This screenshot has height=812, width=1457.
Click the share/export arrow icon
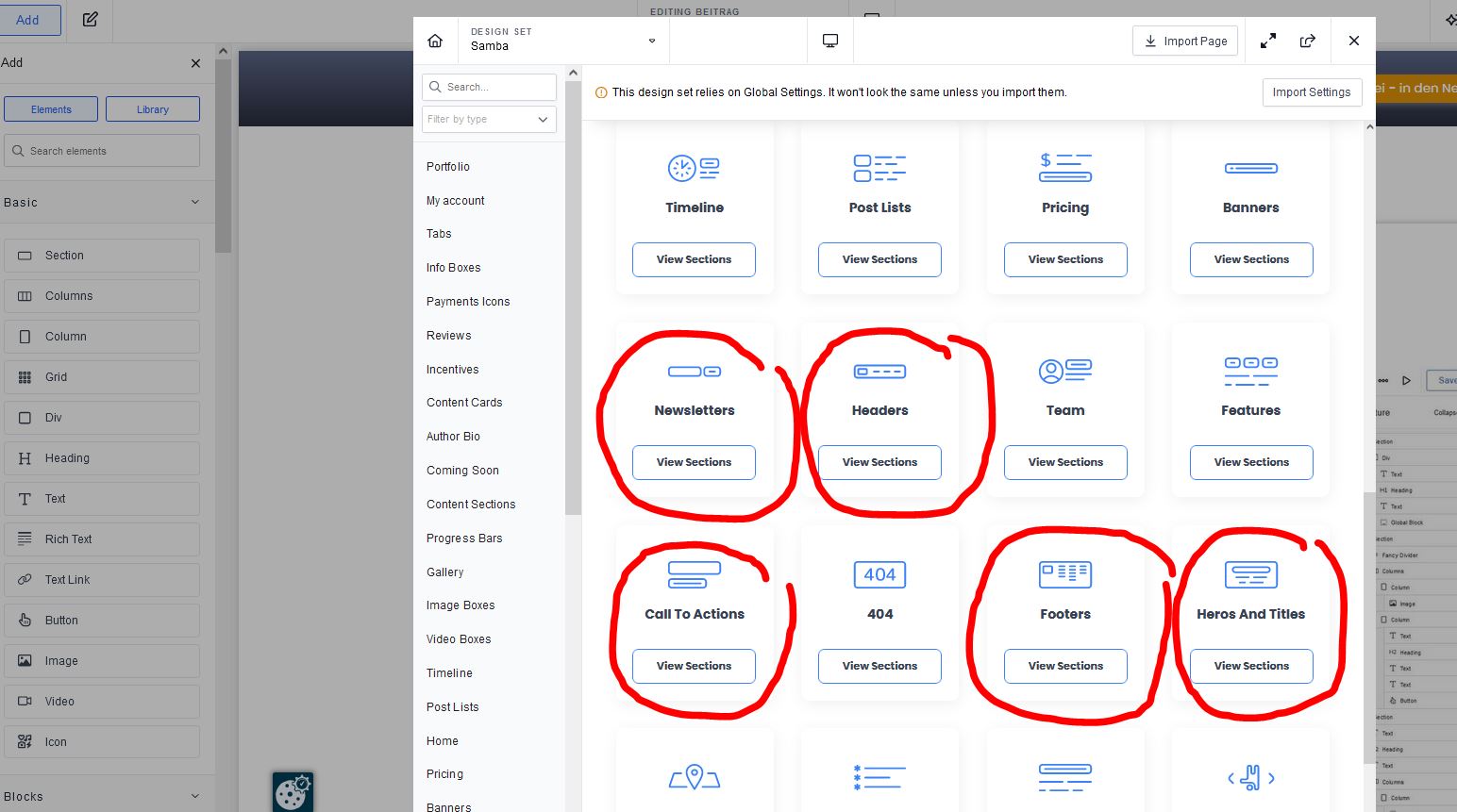[x=1308, y=41]
